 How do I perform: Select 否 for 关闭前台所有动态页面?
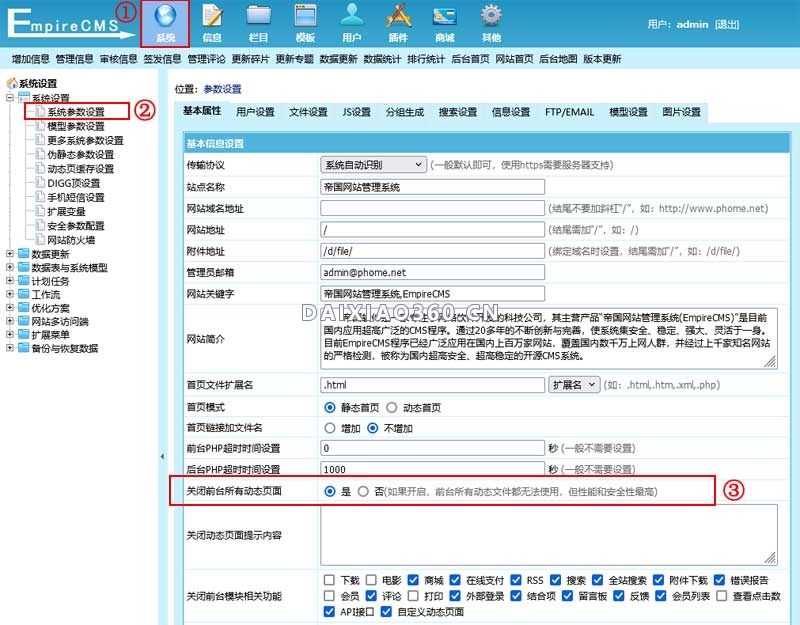[363, 492]
